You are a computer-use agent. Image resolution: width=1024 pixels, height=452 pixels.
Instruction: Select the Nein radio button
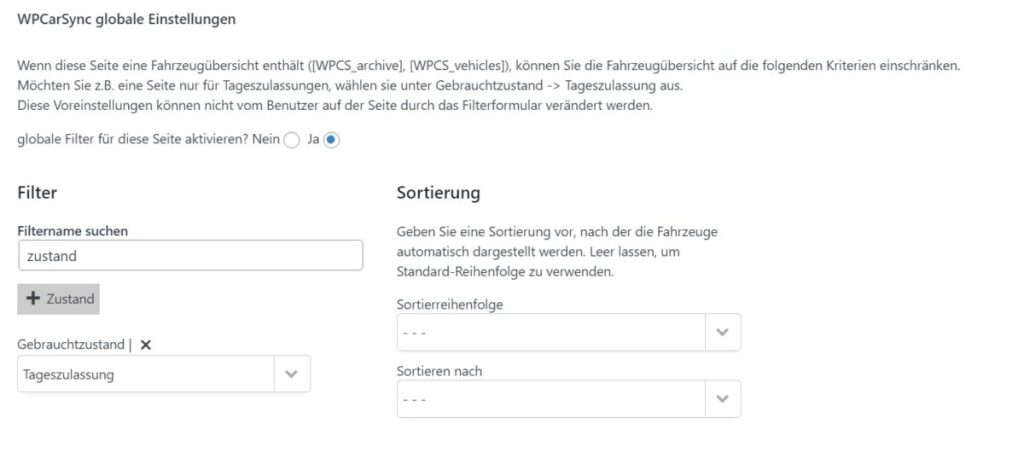[x=291, y=141]
